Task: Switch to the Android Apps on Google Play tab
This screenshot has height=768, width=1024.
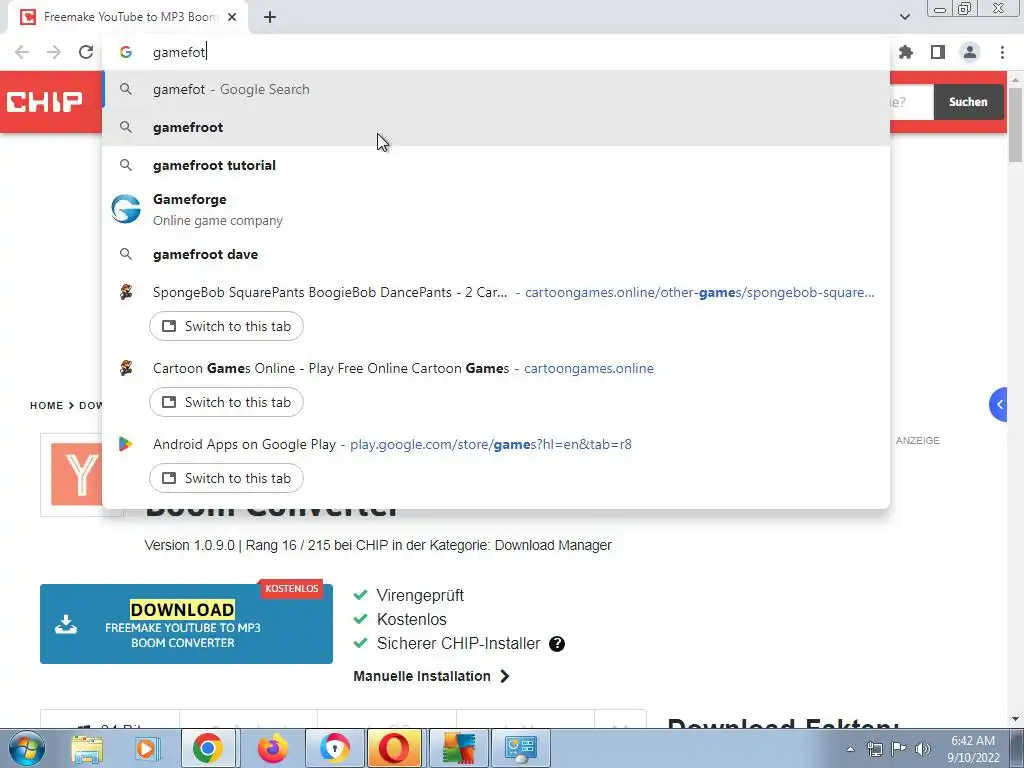Action: pos(226,477)
